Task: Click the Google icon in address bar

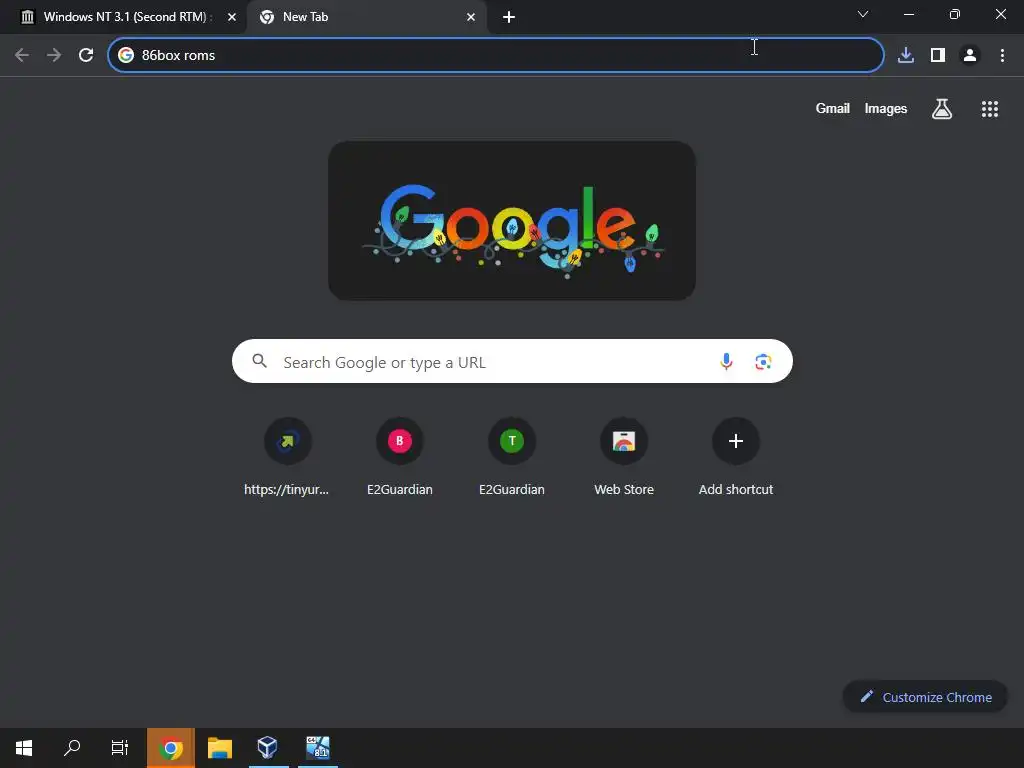Action: 126,55
